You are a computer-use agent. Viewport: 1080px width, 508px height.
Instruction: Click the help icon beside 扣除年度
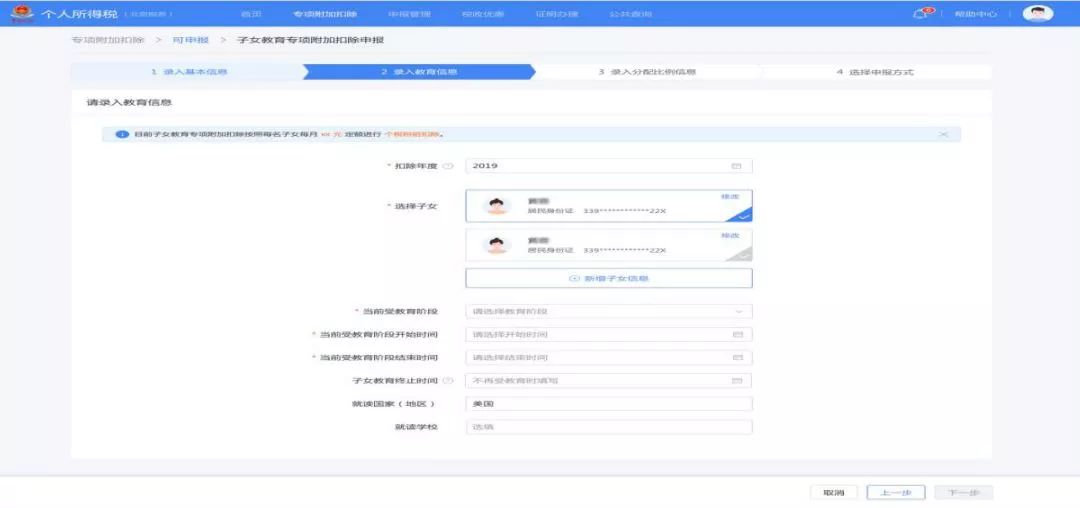(x=448, y=166)
